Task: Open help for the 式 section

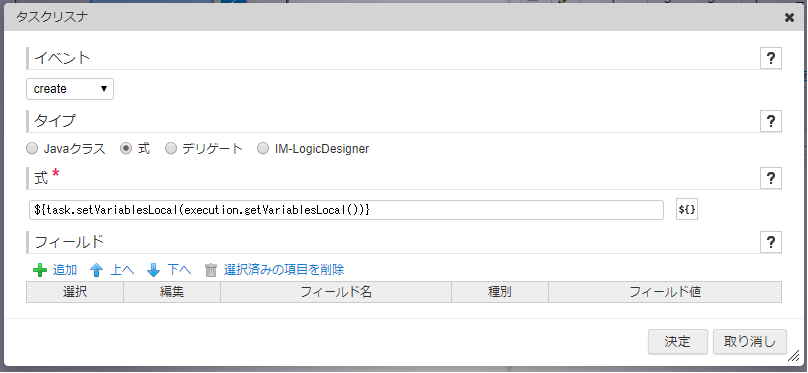Action: (771, 178)
